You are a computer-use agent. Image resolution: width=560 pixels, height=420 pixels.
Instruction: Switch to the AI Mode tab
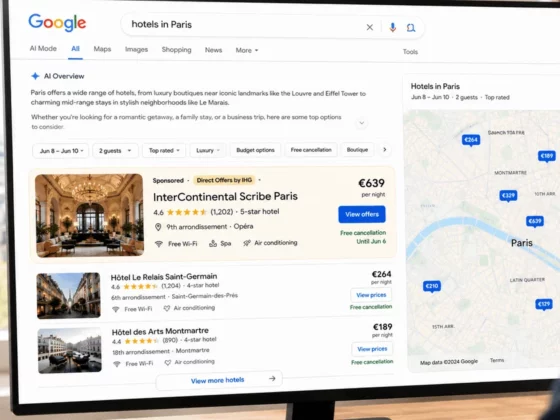tap(43, 48)
